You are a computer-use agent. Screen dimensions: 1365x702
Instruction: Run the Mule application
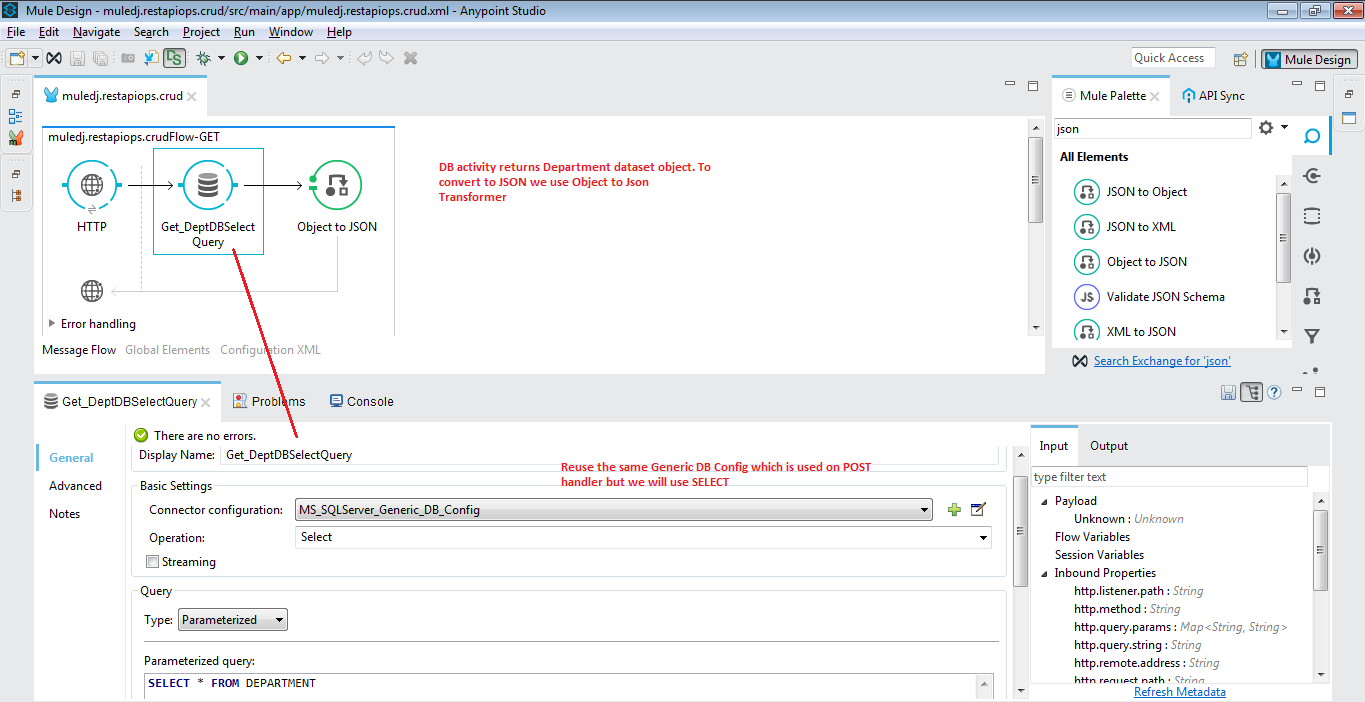(243, 57)
